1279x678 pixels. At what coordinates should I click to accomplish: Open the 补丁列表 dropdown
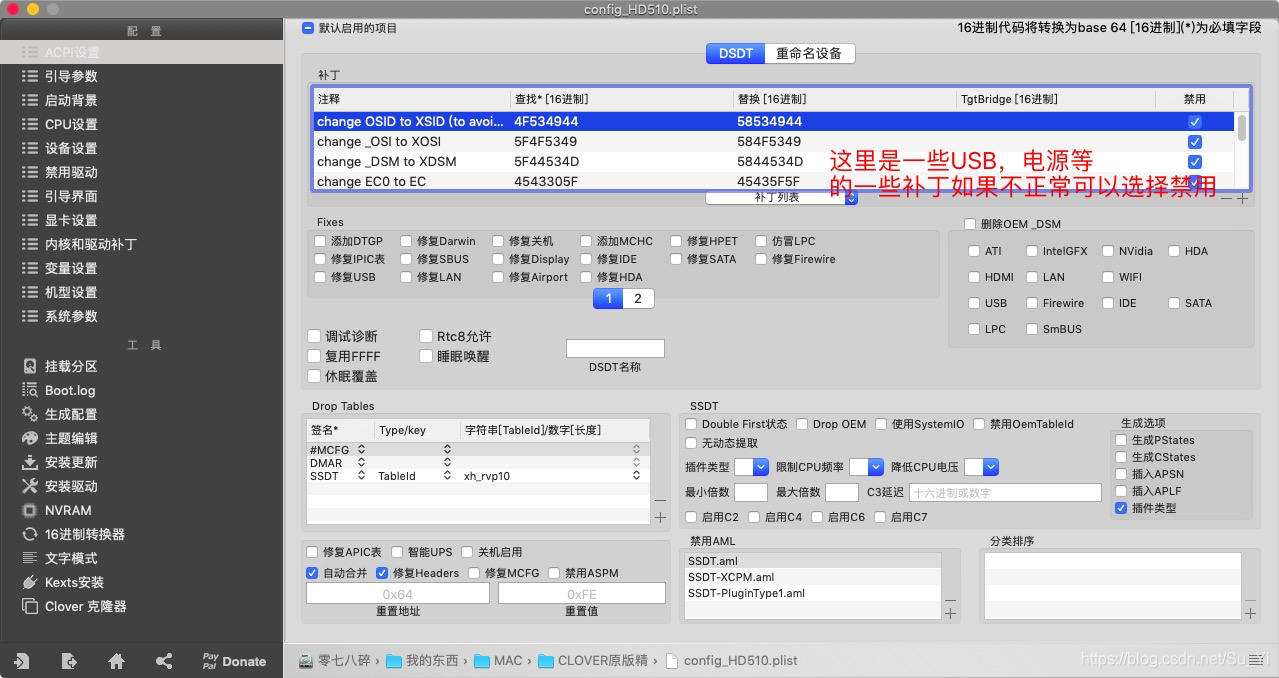[782, 198]
